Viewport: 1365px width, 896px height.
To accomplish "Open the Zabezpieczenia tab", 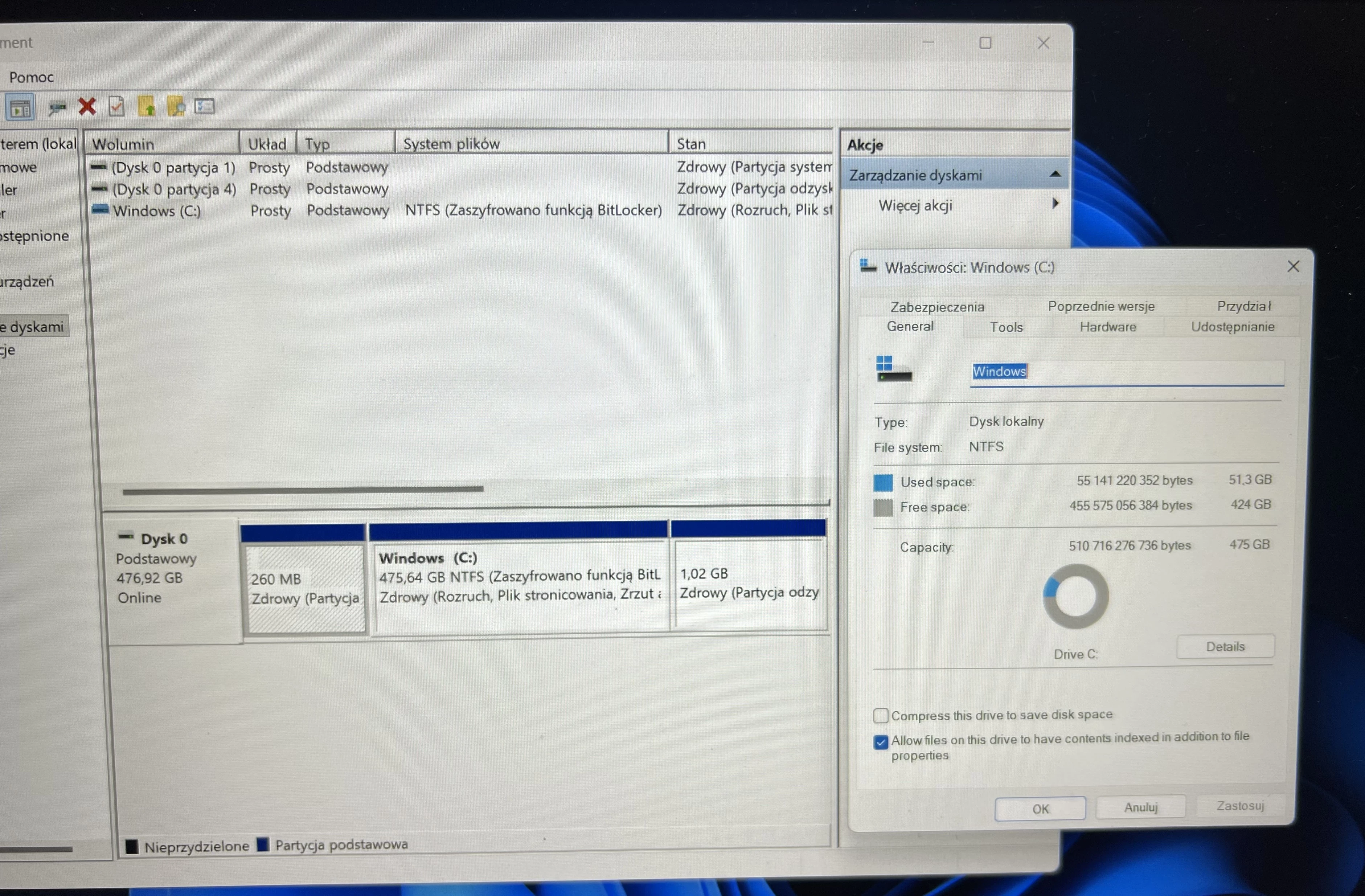I will 936,307.
